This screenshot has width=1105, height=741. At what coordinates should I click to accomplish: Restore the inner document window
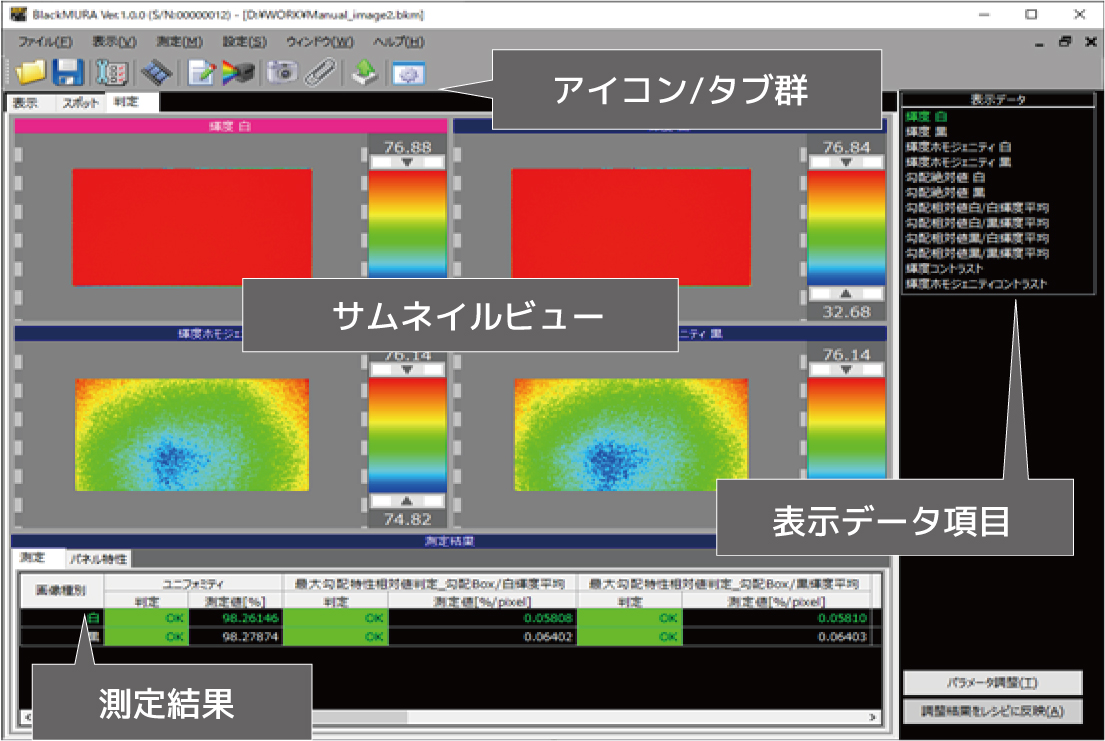(1065, 42)
